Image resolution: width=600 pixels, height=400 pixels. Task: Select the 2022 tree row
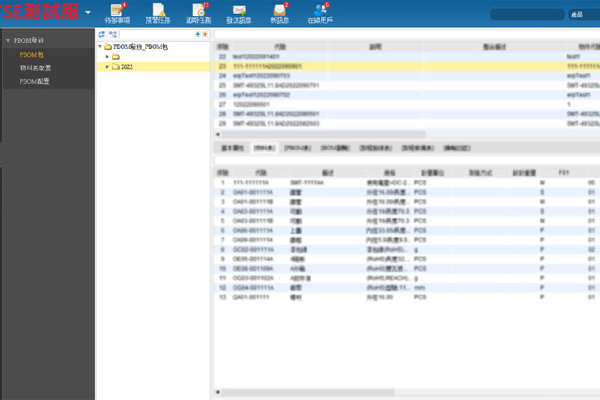click(x=153, y=67)
